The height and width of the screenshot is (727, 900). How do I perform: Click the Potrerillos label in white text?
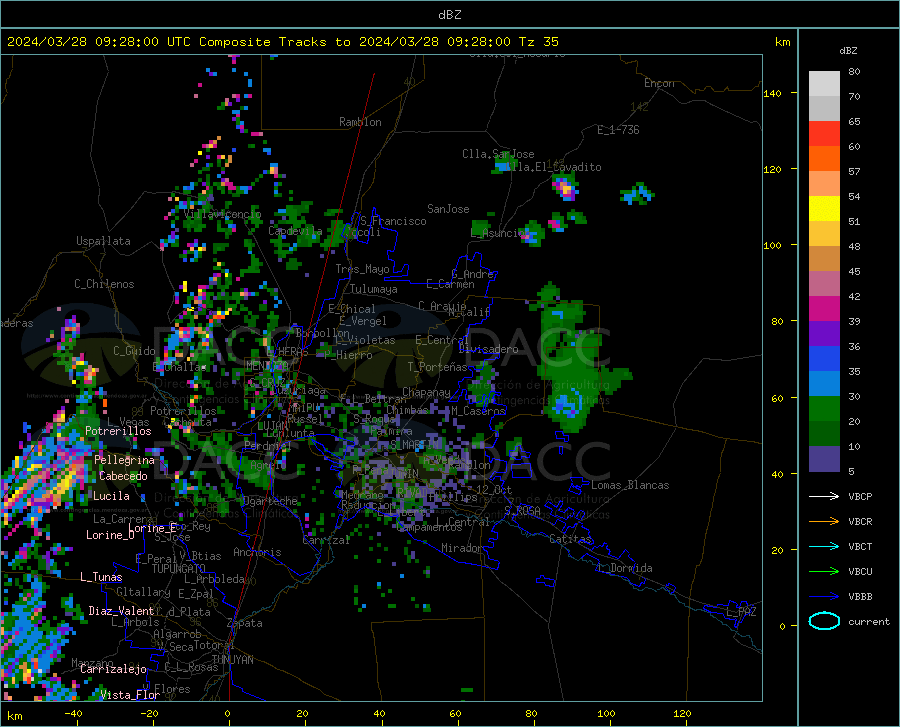click(x=118, y=431)
